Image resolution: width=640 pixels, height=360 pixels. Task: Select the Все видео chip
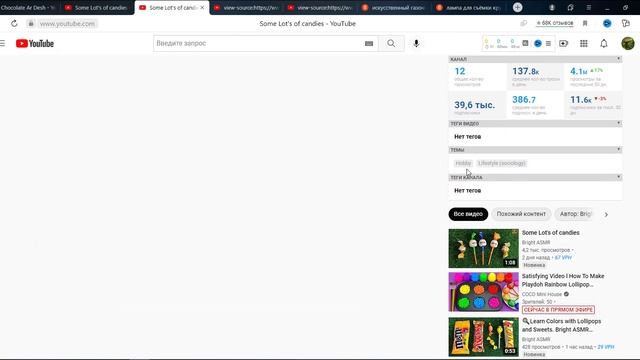(x=468, y=214)
